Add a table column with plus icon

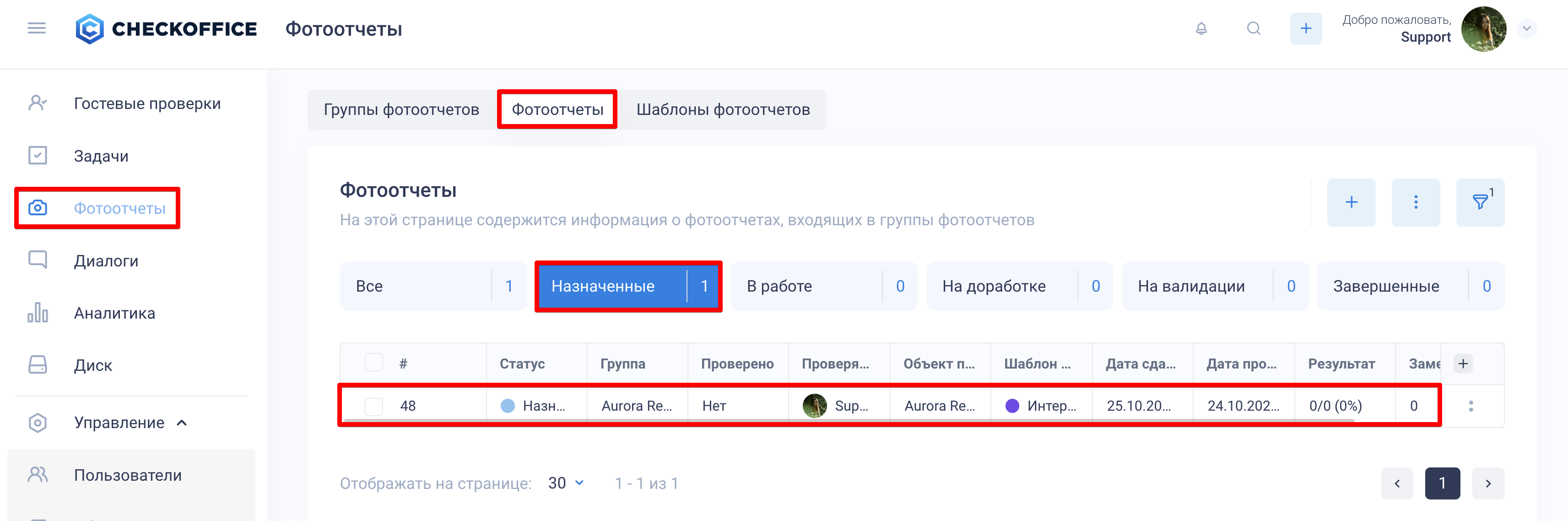click(x=1463, y=364)
